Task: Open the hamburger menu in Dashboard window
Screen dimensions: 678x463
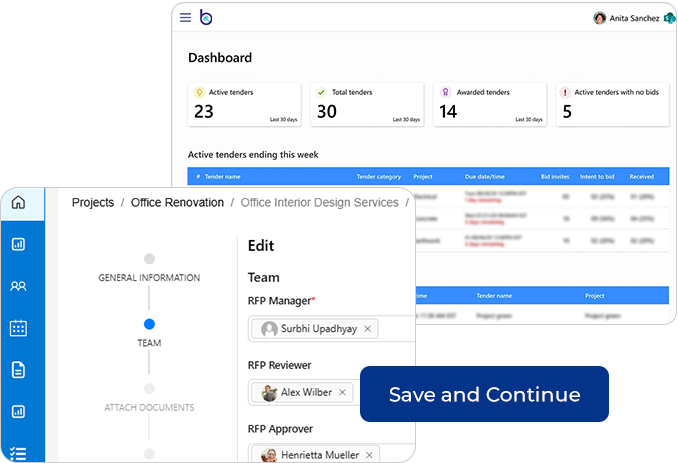Action: (185, 17)
